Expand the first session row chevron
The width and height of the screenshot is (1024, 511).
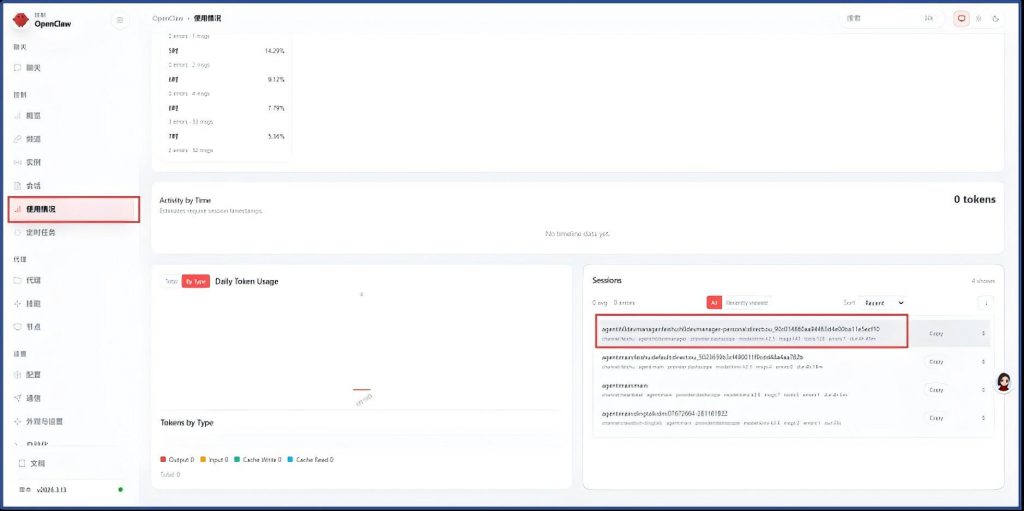tap(982, 333)
